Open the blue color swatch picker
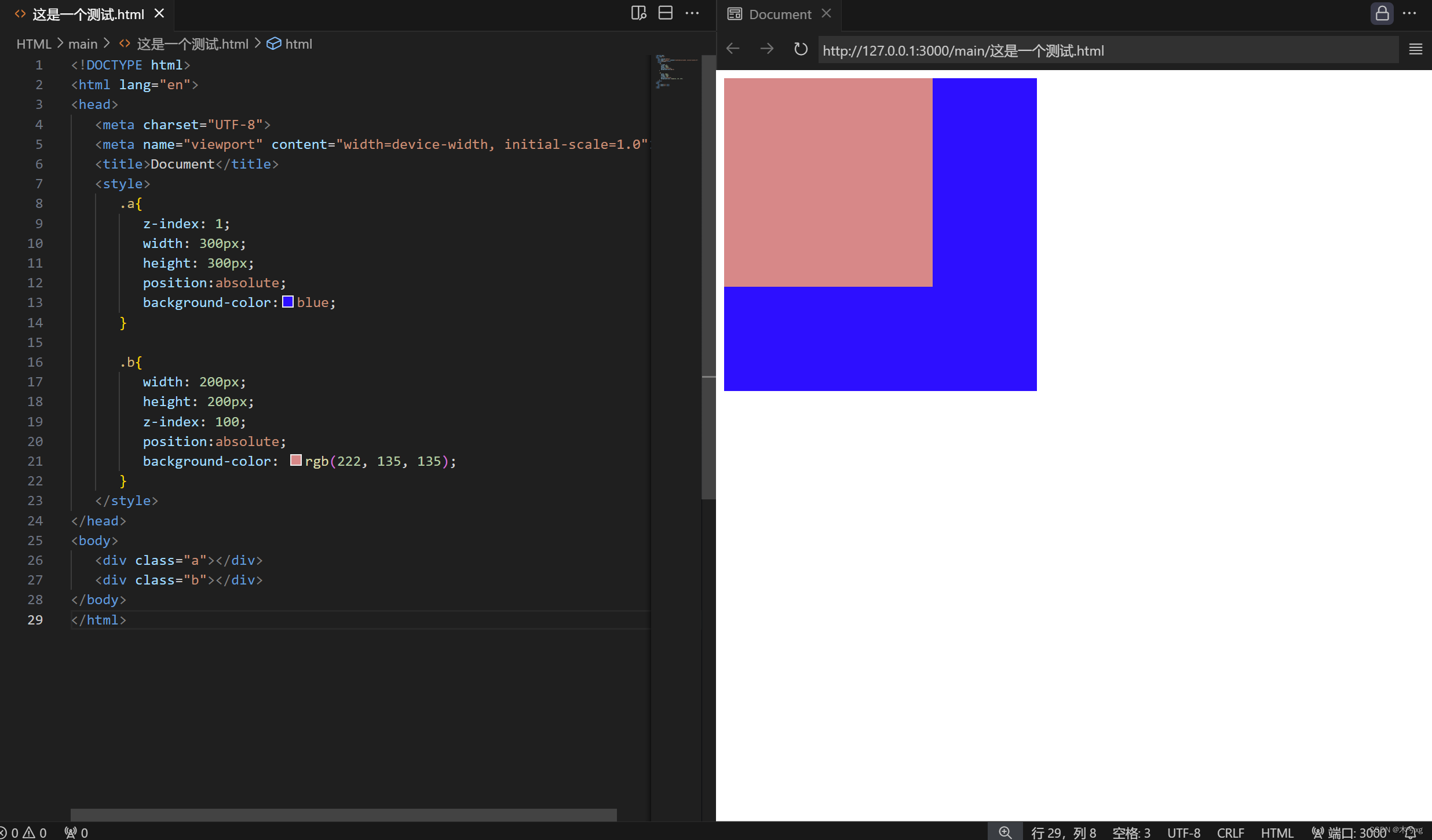The height and width of the screenshot is (840, 1432). point(288,302)
